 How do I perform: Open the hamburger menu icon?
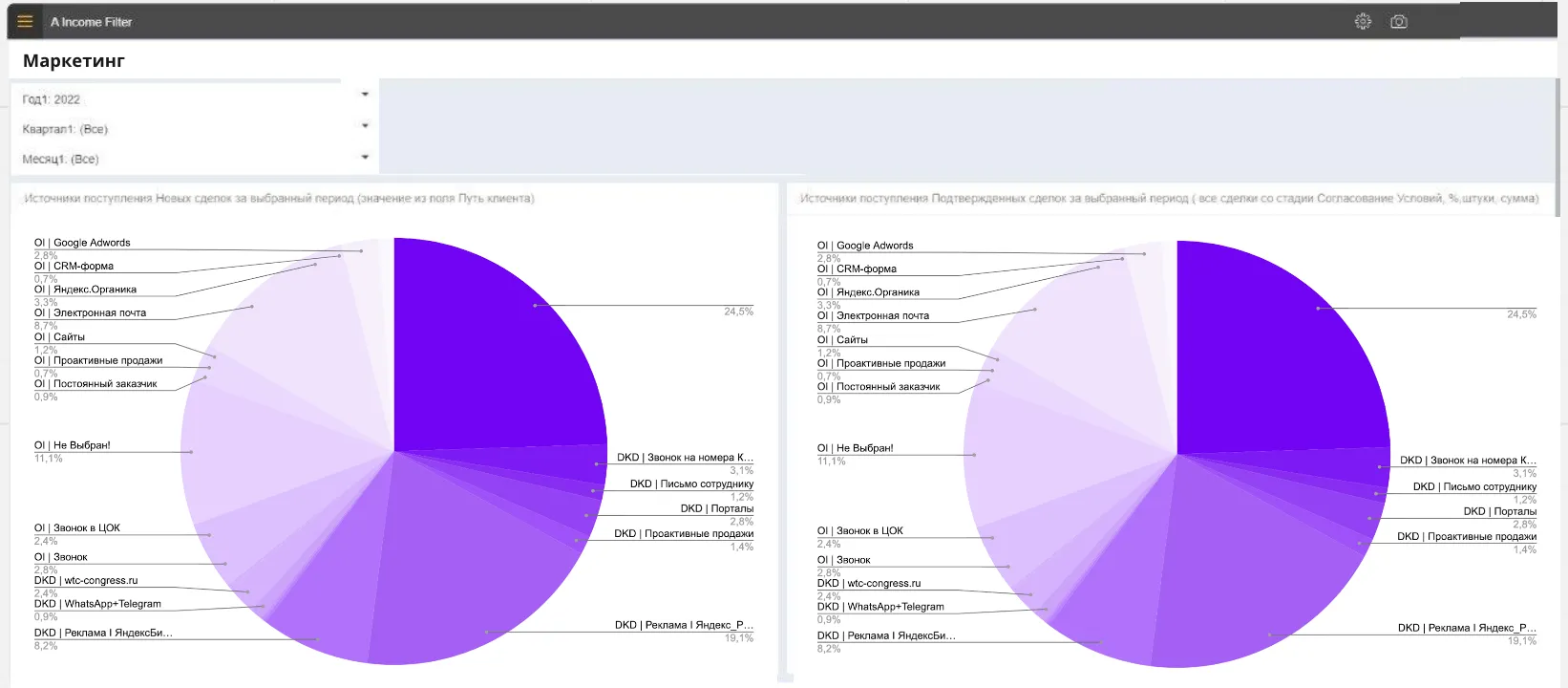[25, 21]
